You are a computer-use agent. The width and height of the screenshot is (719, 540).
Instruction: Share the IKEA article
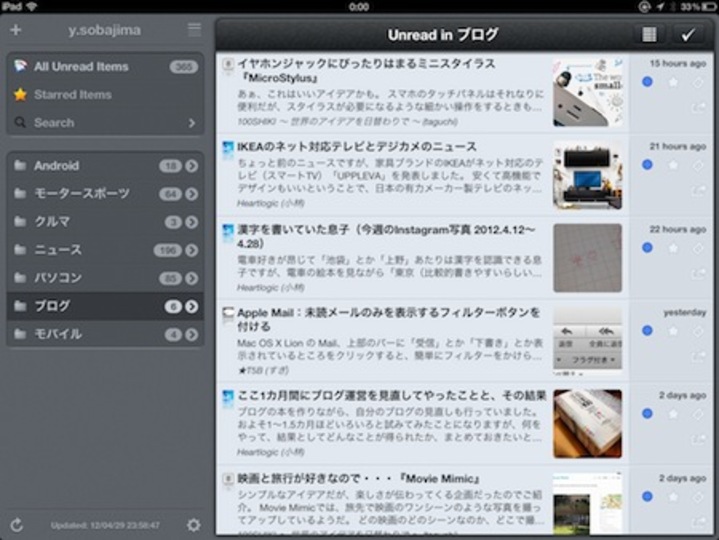pyautogui.click(x=698, y=190)
